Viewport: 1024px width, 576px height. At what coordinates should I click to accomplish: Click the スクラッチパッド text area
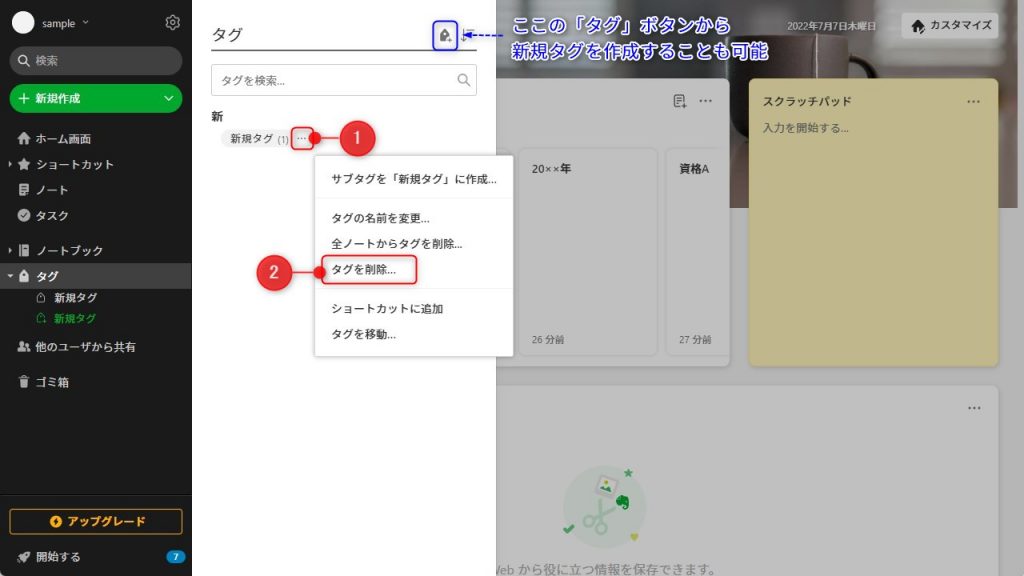(873, 242)
